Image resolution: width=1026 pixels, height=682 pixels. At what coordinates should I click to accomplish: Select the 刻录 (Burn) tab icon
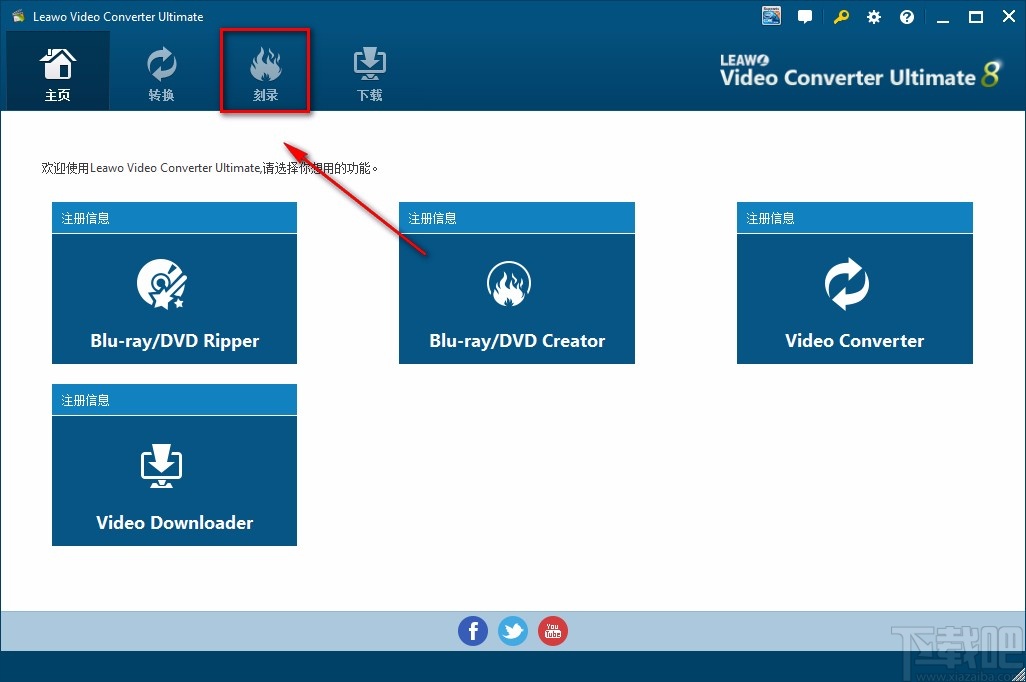pyautogui.click(x=265, y=68)
